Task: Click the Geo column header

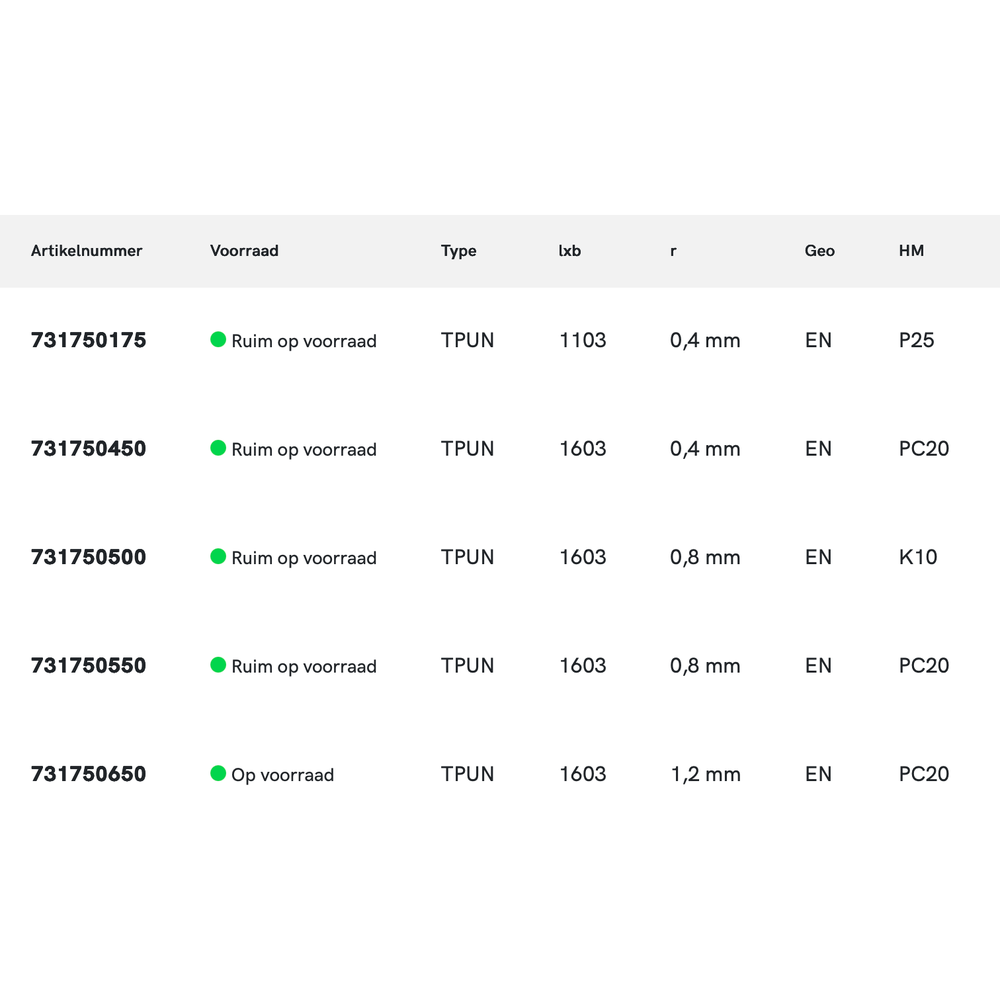Action: click(x=820, y=251)
